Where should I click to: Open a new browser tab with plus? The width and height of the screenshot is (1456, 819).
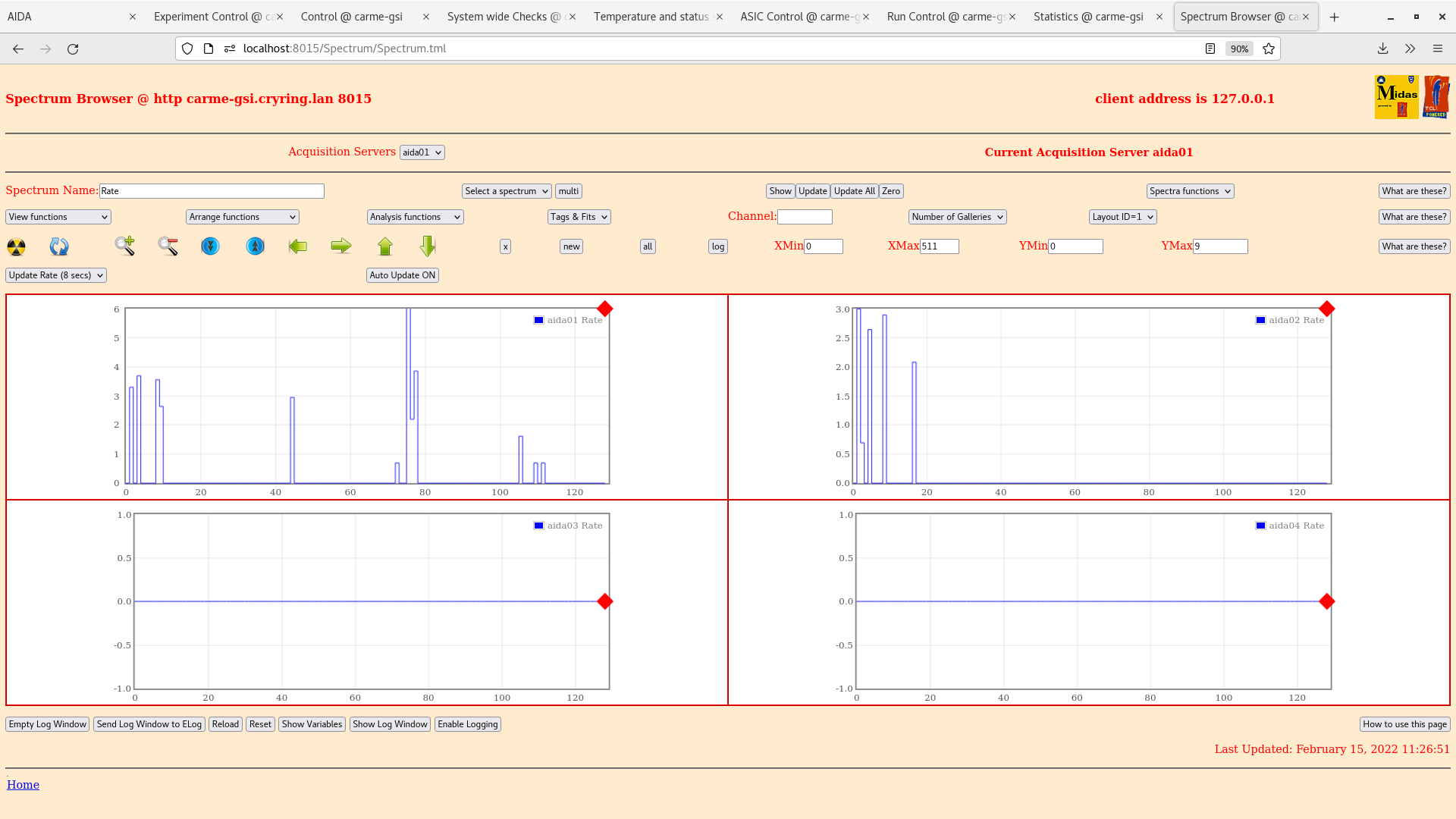coord(1335,17)
